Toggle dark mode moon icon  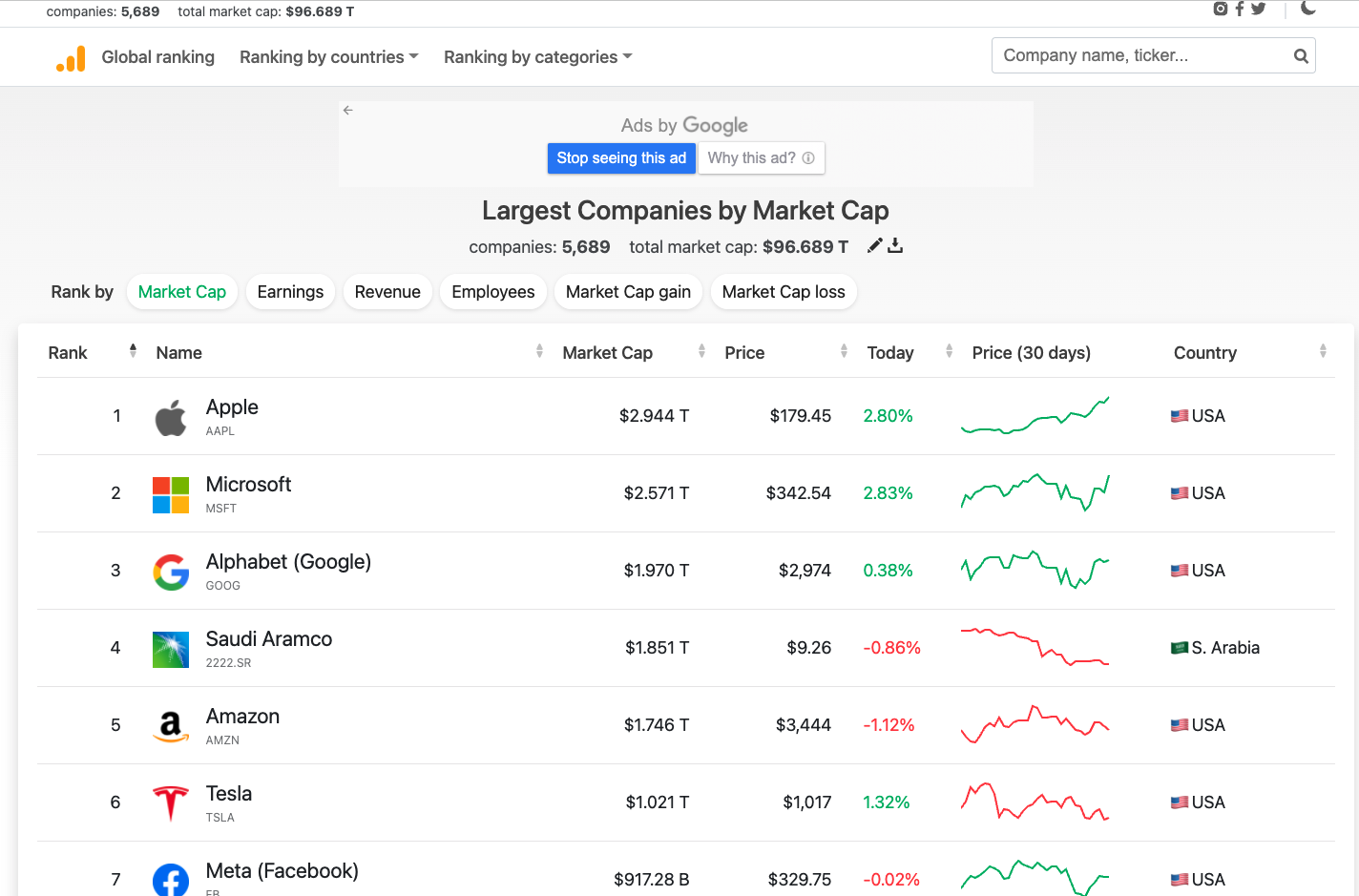[x=1308, y=8]
